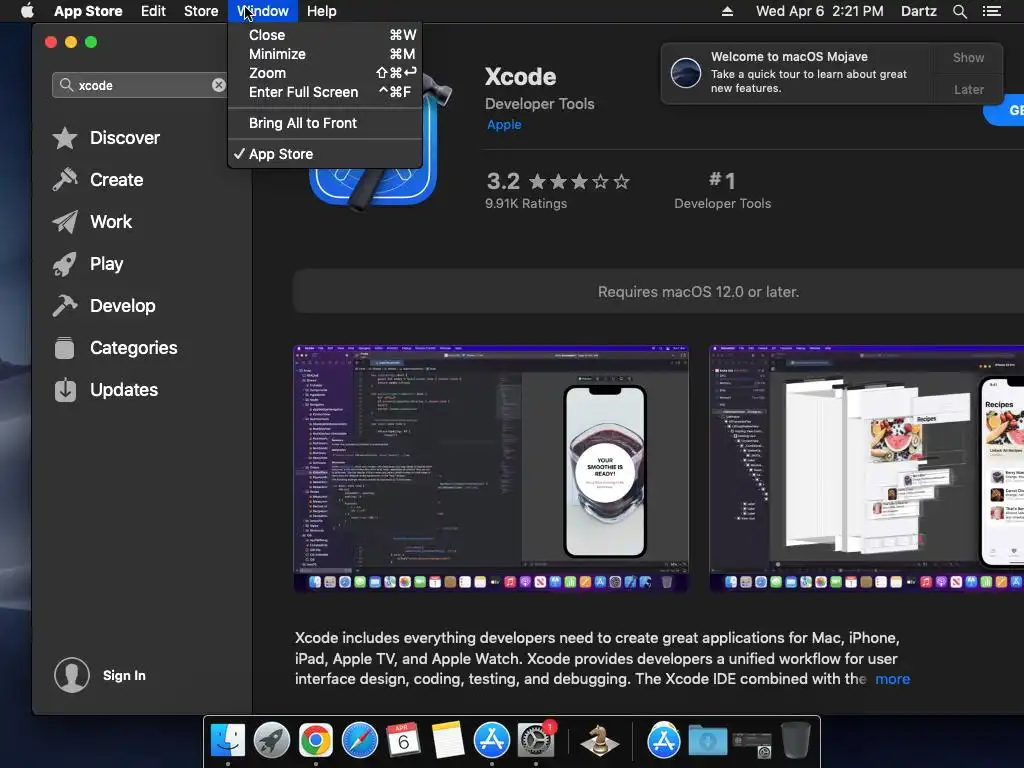Launch Google Chrome from the Dock

[315, 741]
